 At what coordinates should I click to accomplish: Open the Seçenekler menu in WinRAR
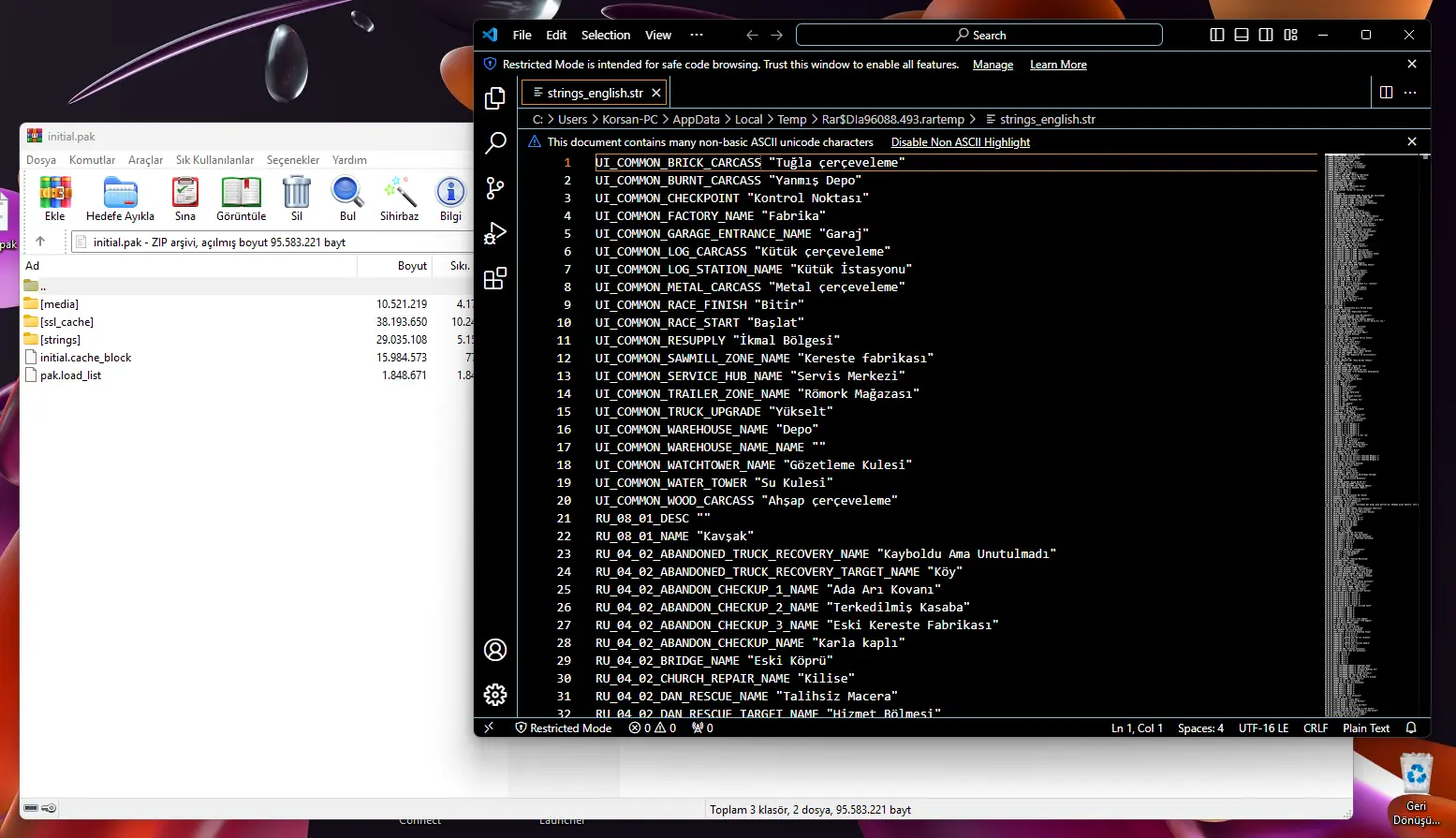coord(293,160)
